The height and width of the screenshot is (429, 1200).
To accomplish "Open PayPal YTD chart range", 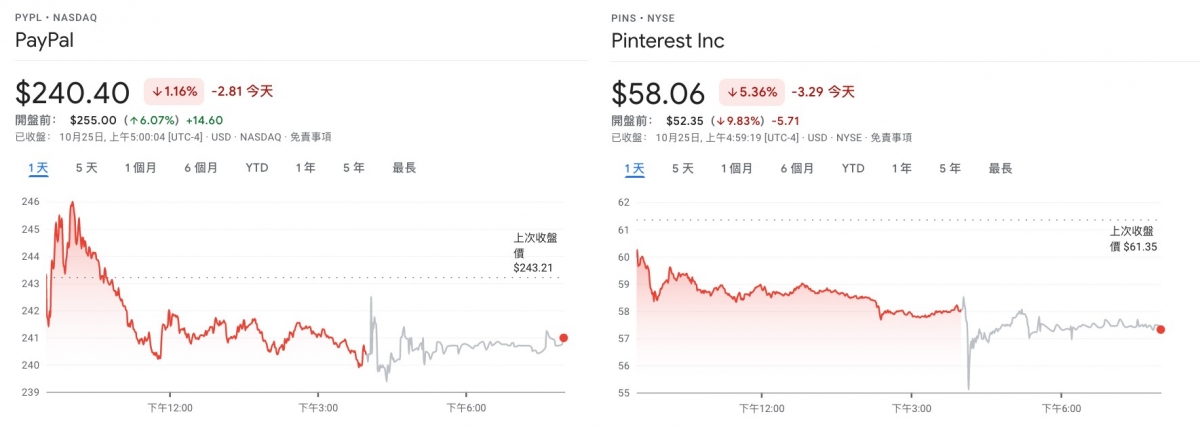I will pos(257,168).
